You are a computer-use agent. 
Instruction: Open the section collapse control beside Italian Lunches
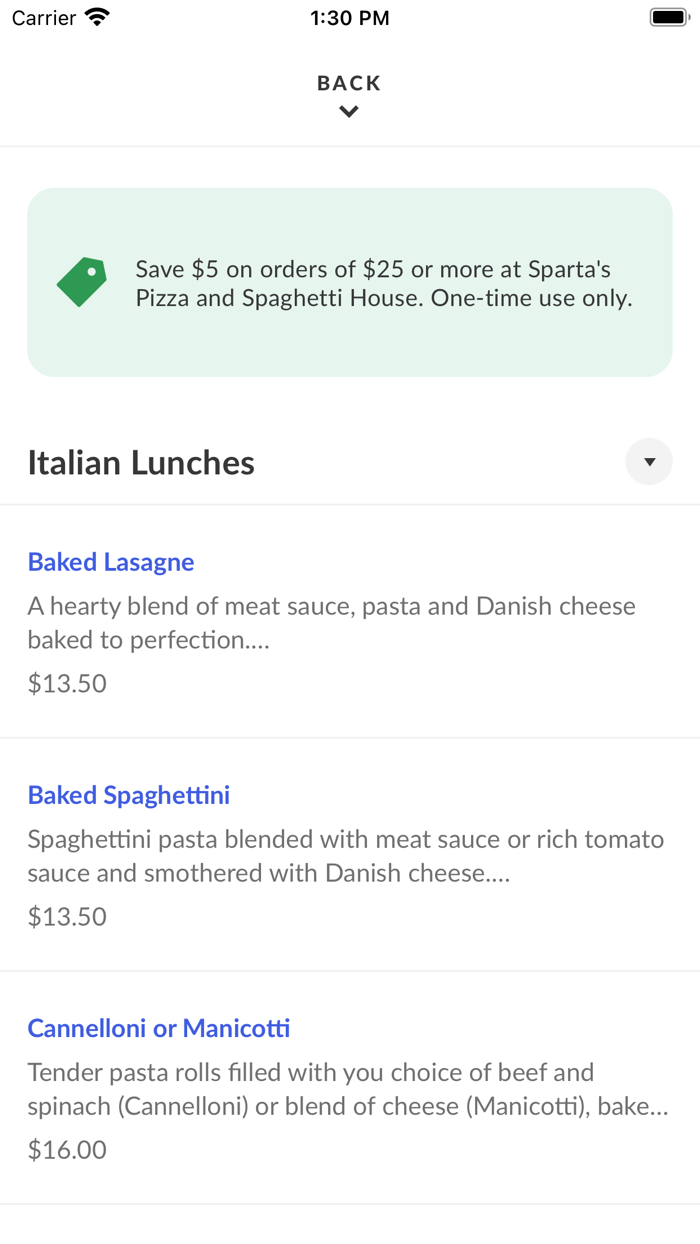(649, 461)
